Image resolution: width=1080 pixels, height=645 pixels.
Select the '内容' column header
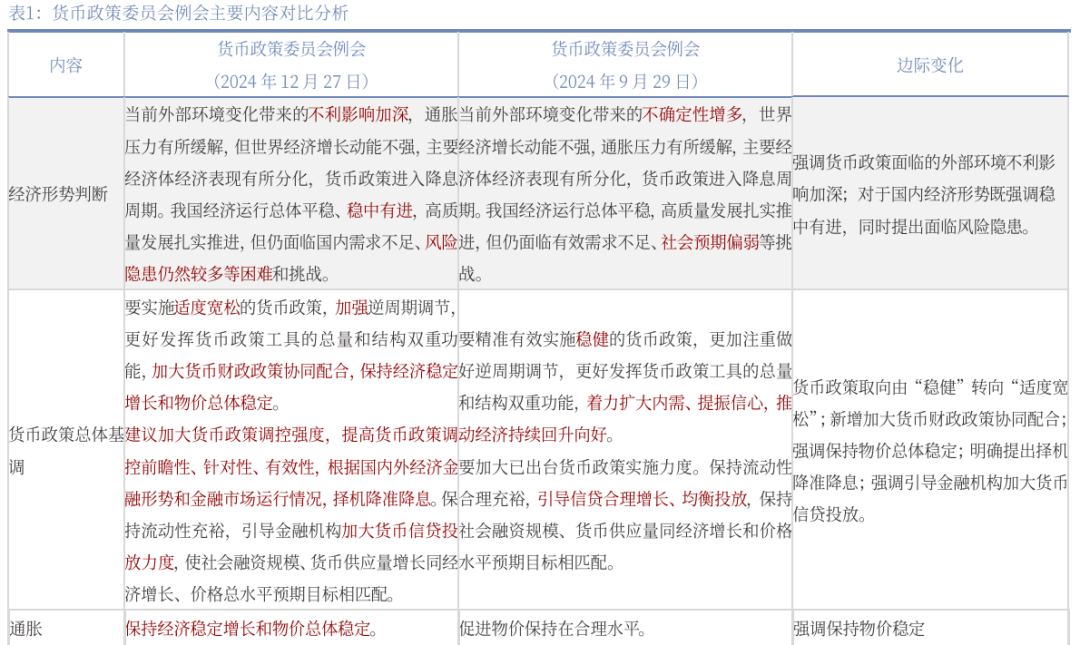pyautogui.click(x=66, y=65)
